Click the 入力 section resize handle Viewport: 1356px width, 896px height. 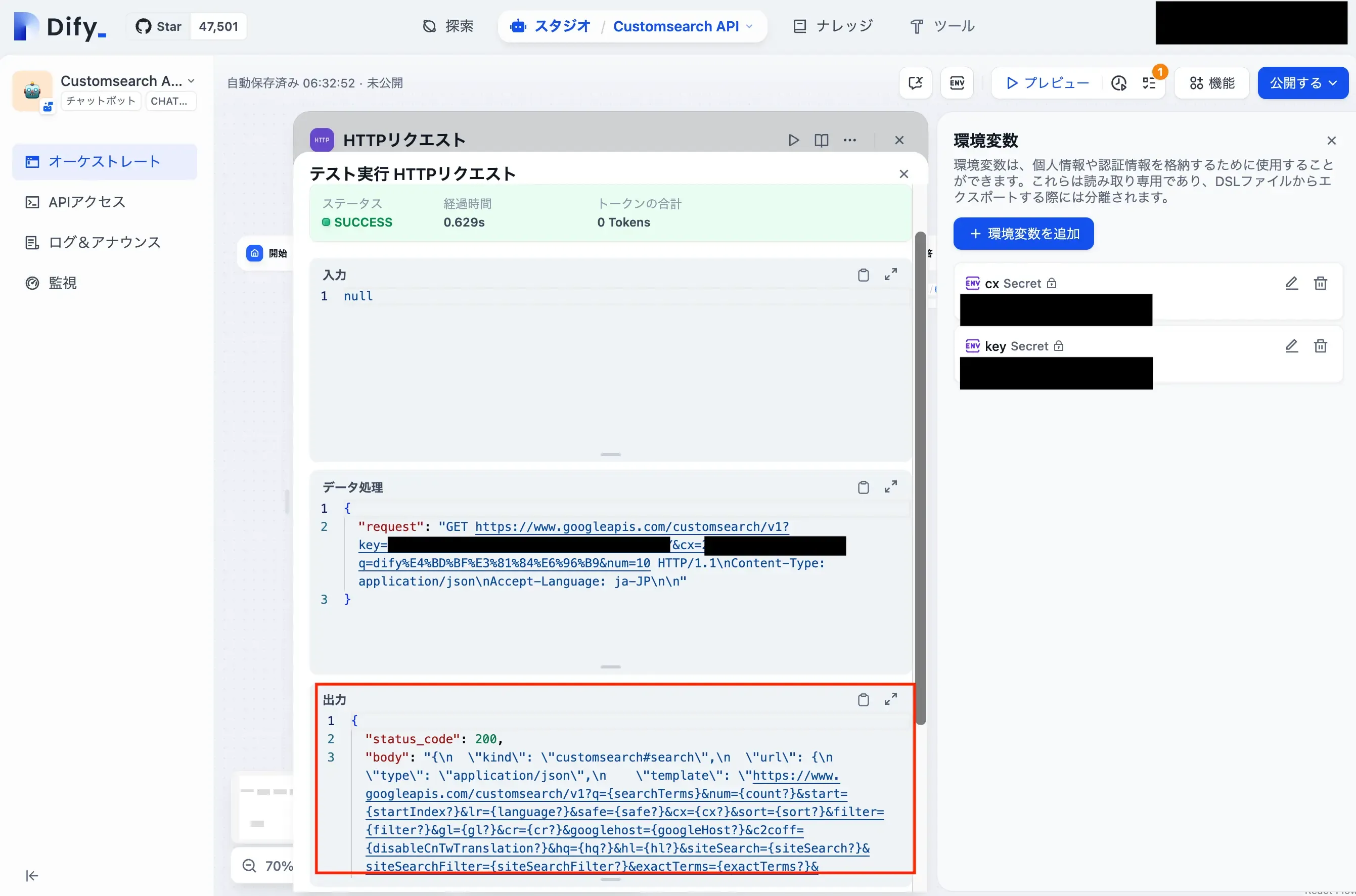pos(610,454)
